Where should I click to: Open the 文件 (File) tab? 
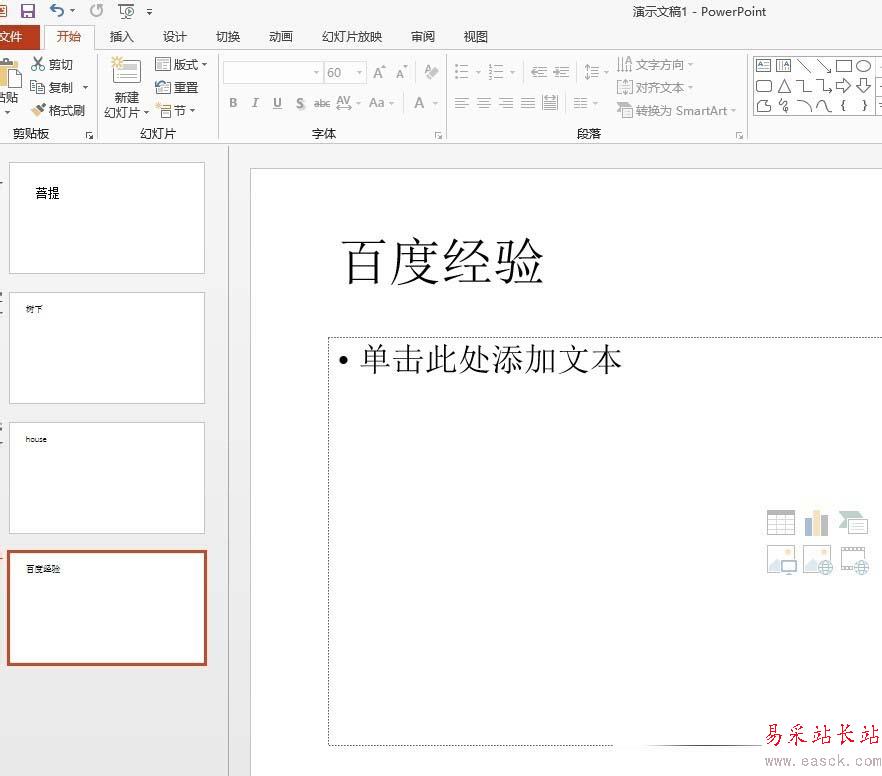pos(17,37)
